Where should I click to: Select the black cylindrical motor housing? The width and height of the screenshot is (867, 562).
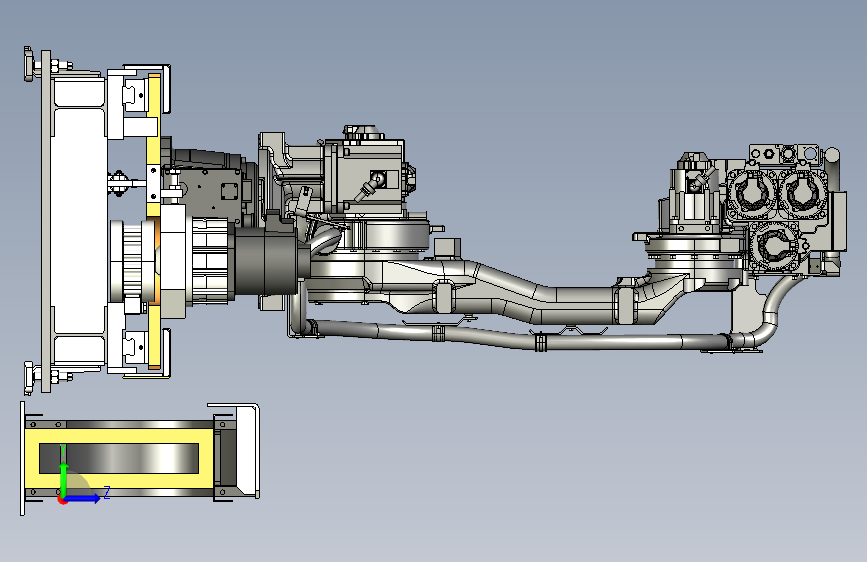point(267,261)
